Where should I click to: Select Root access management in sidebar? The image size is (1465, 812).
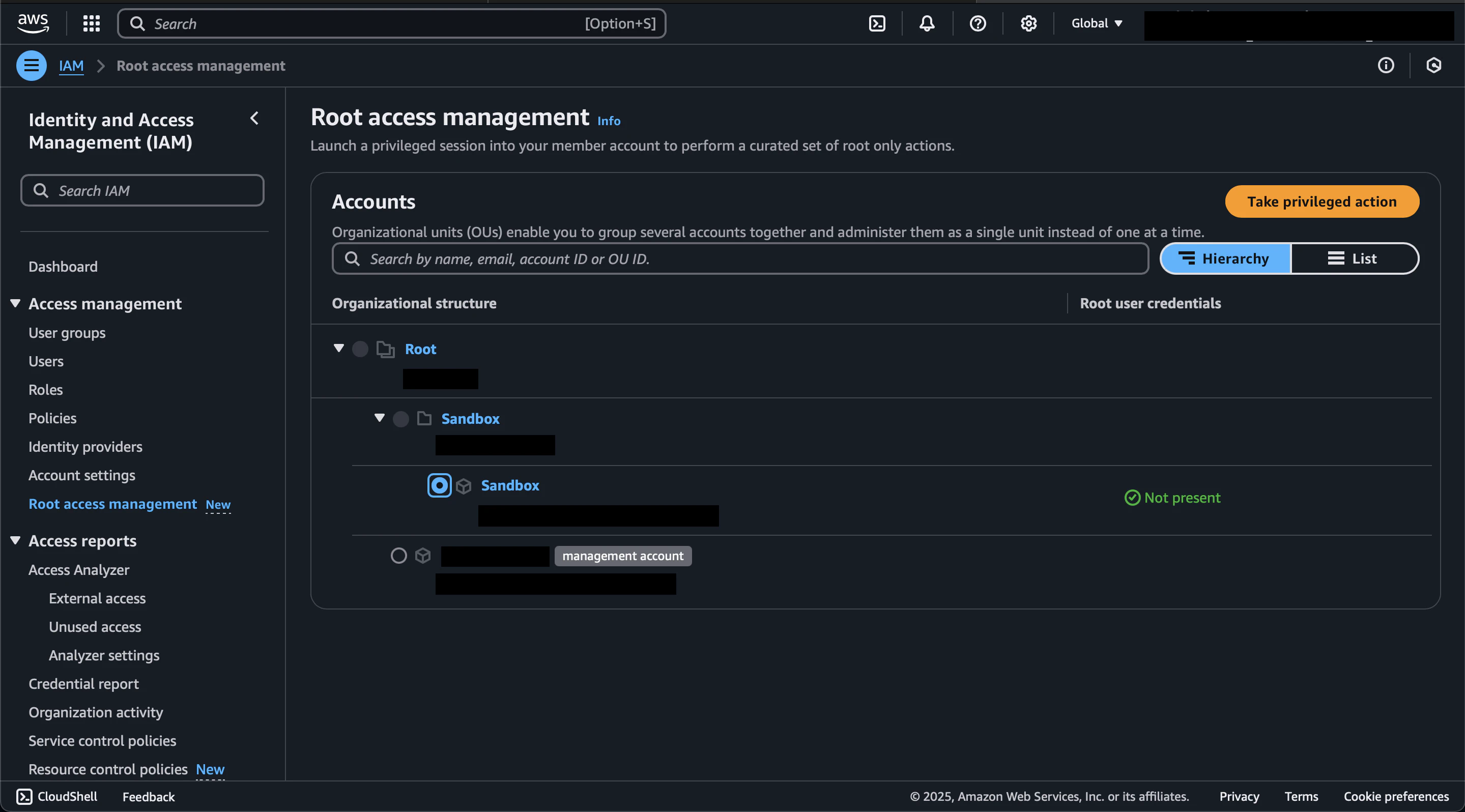pos(112,504)
